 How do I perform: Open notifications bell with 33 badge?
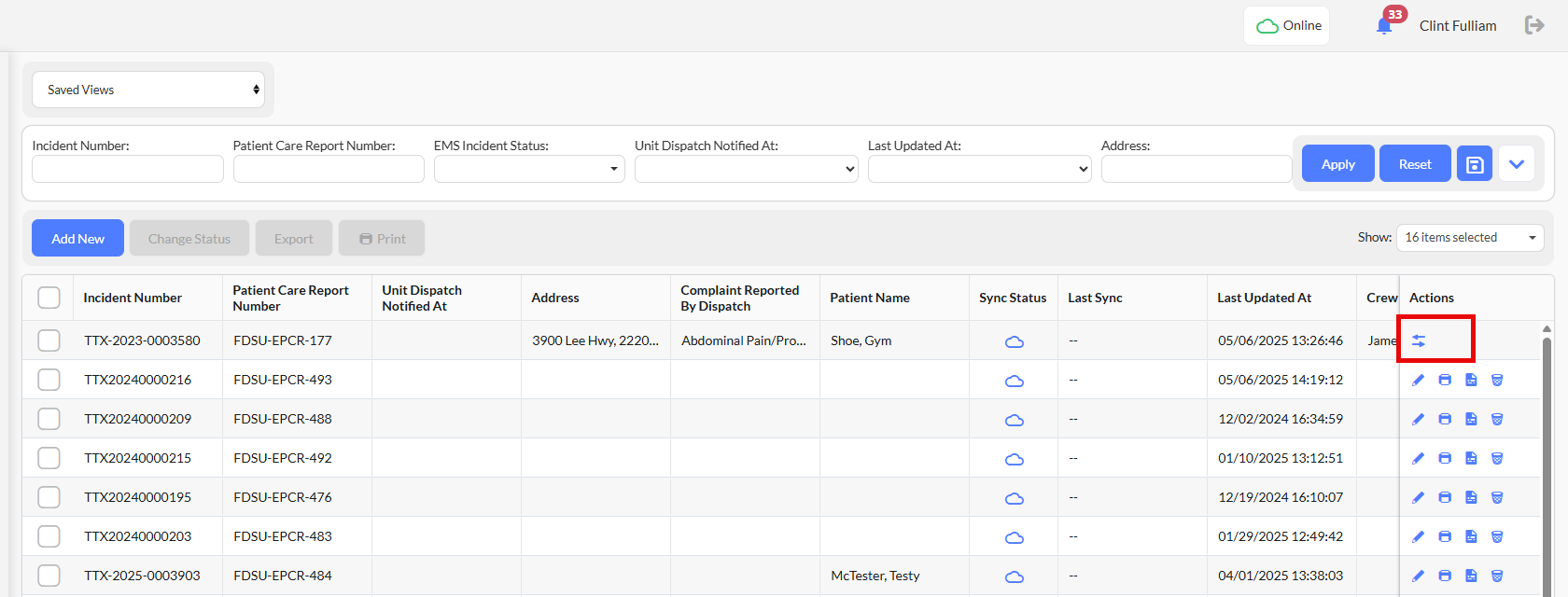coord(1384,26)
